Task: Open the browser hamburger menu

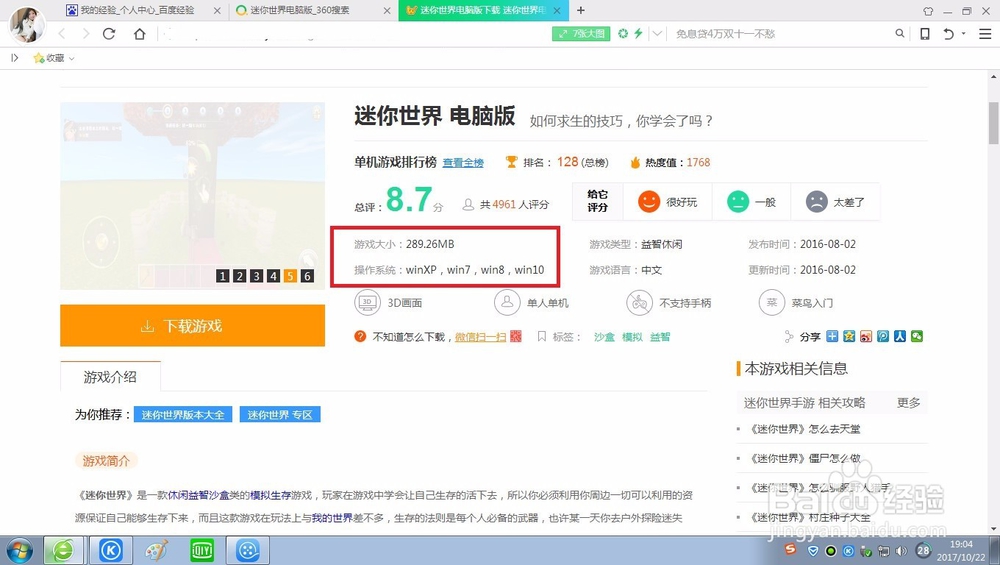Action: point(985,34)
